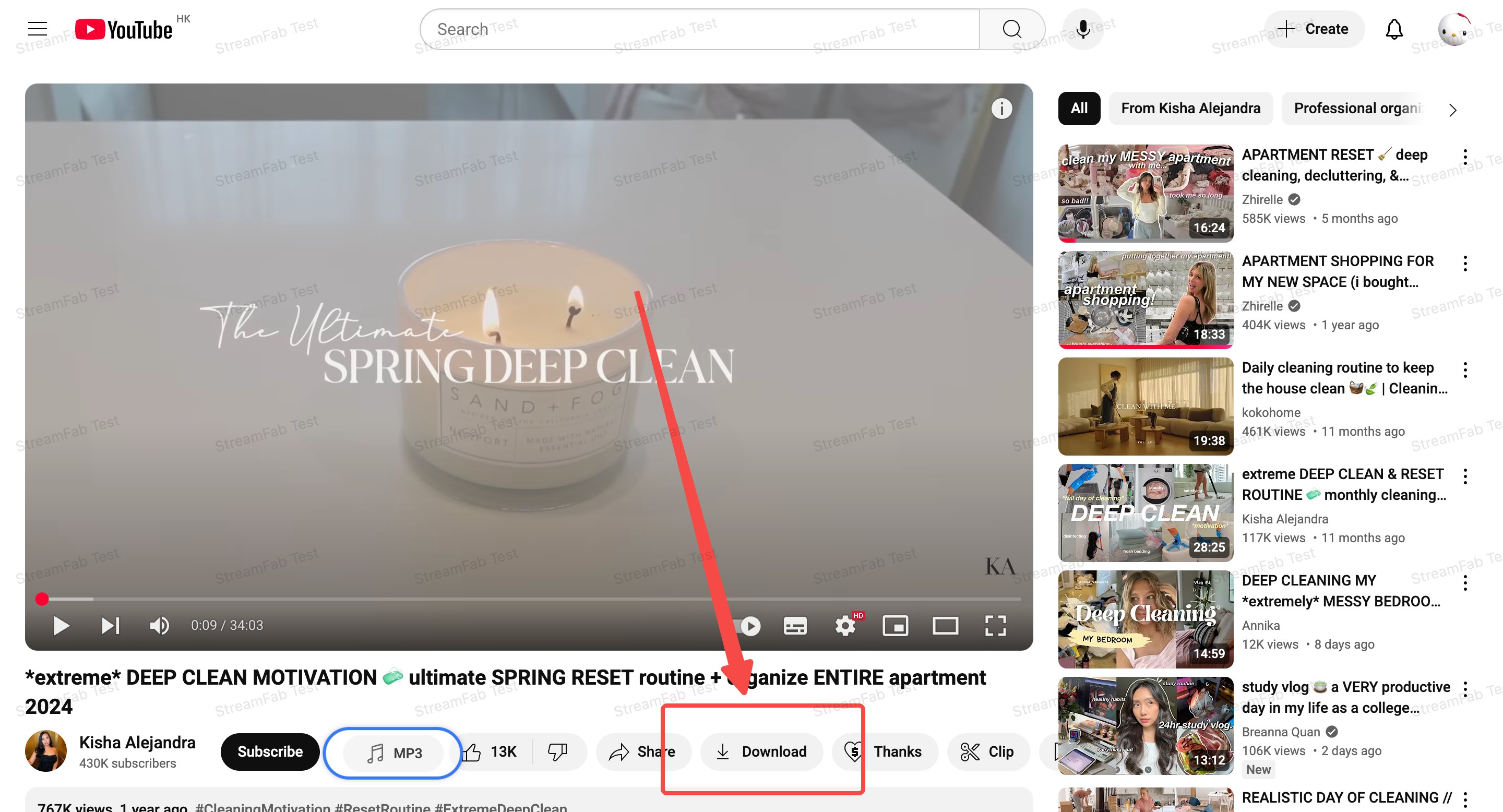
Task: Open the notifications bell
Action: 1394,29
